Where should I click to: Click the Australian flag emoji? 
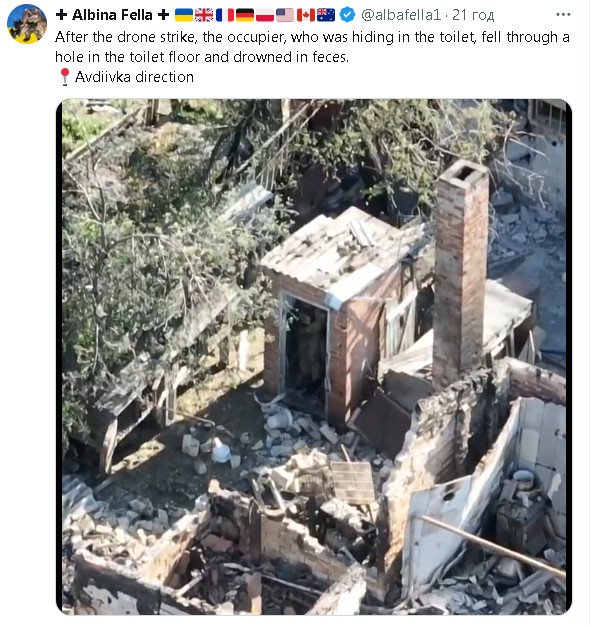tap(326, 15)
